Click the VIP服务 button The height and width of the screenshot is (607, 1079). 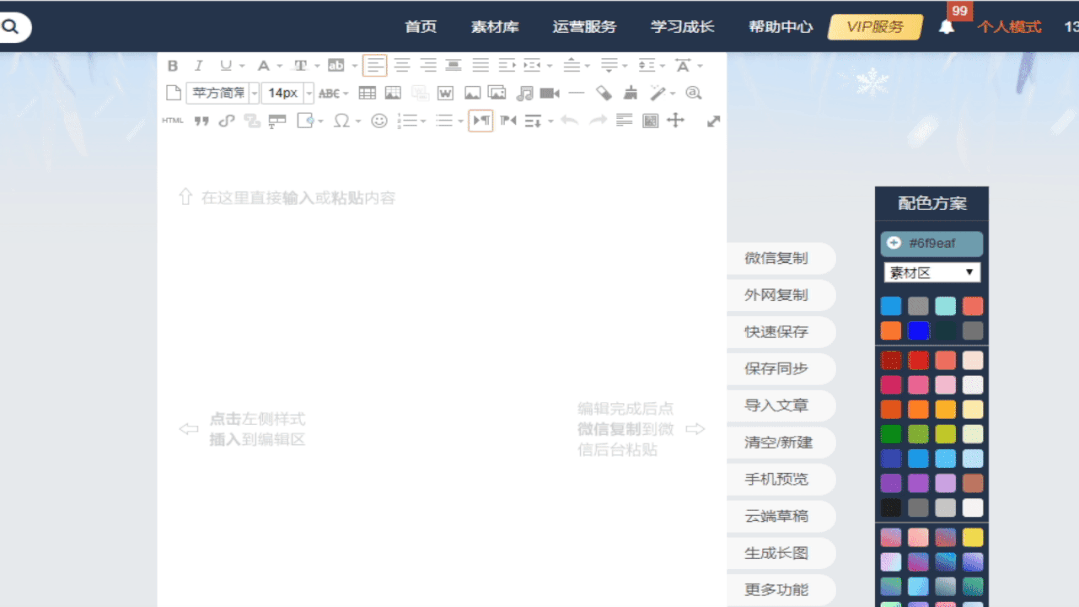[874, 27]
